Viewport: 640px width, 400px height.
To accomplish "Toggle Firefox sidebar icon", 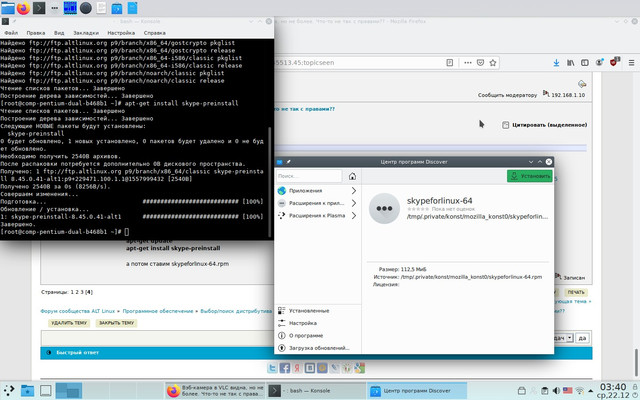I will [x=584, y=62].
